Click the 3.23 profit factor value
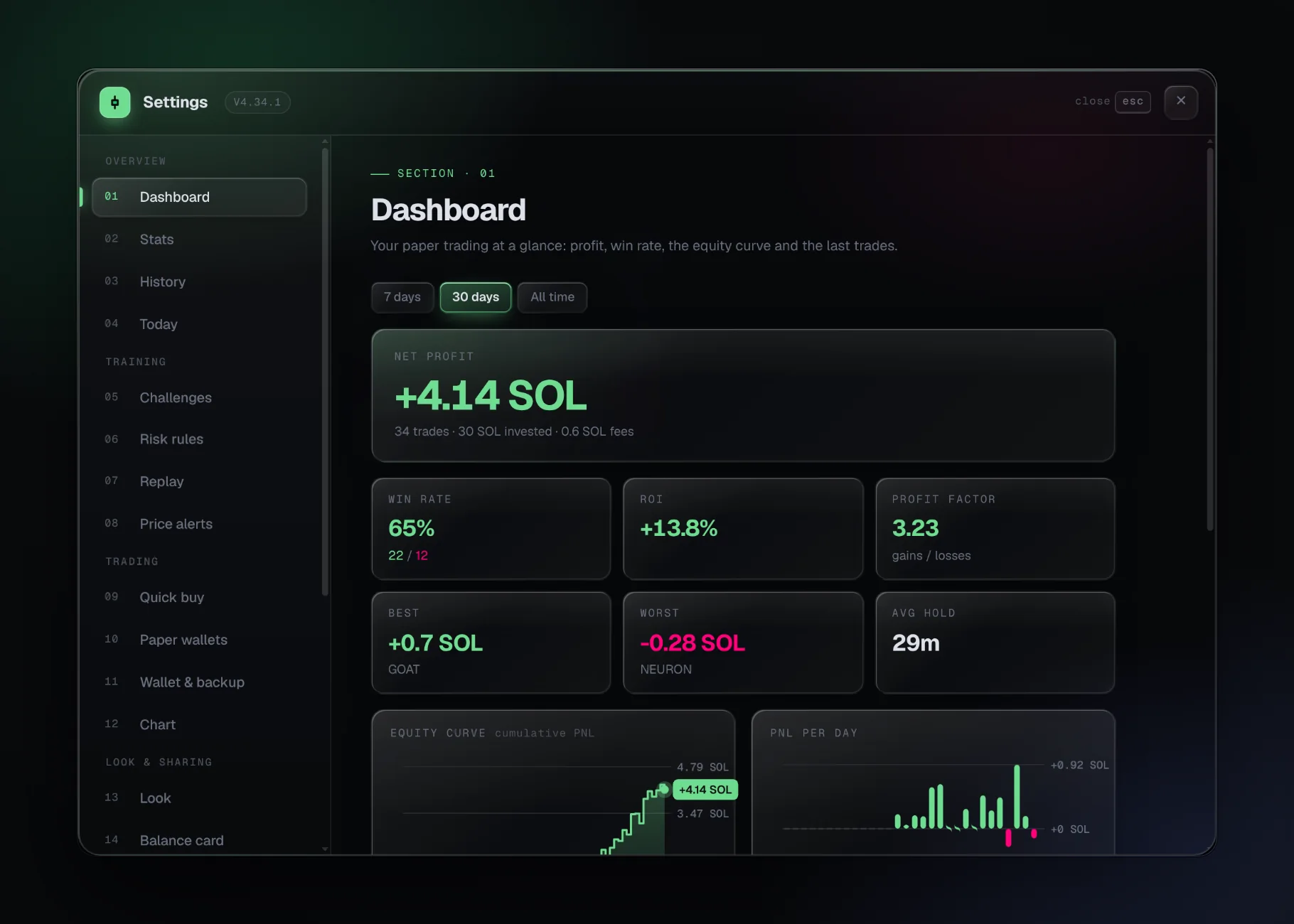1294x924 pixels. (x=916, y=528)
